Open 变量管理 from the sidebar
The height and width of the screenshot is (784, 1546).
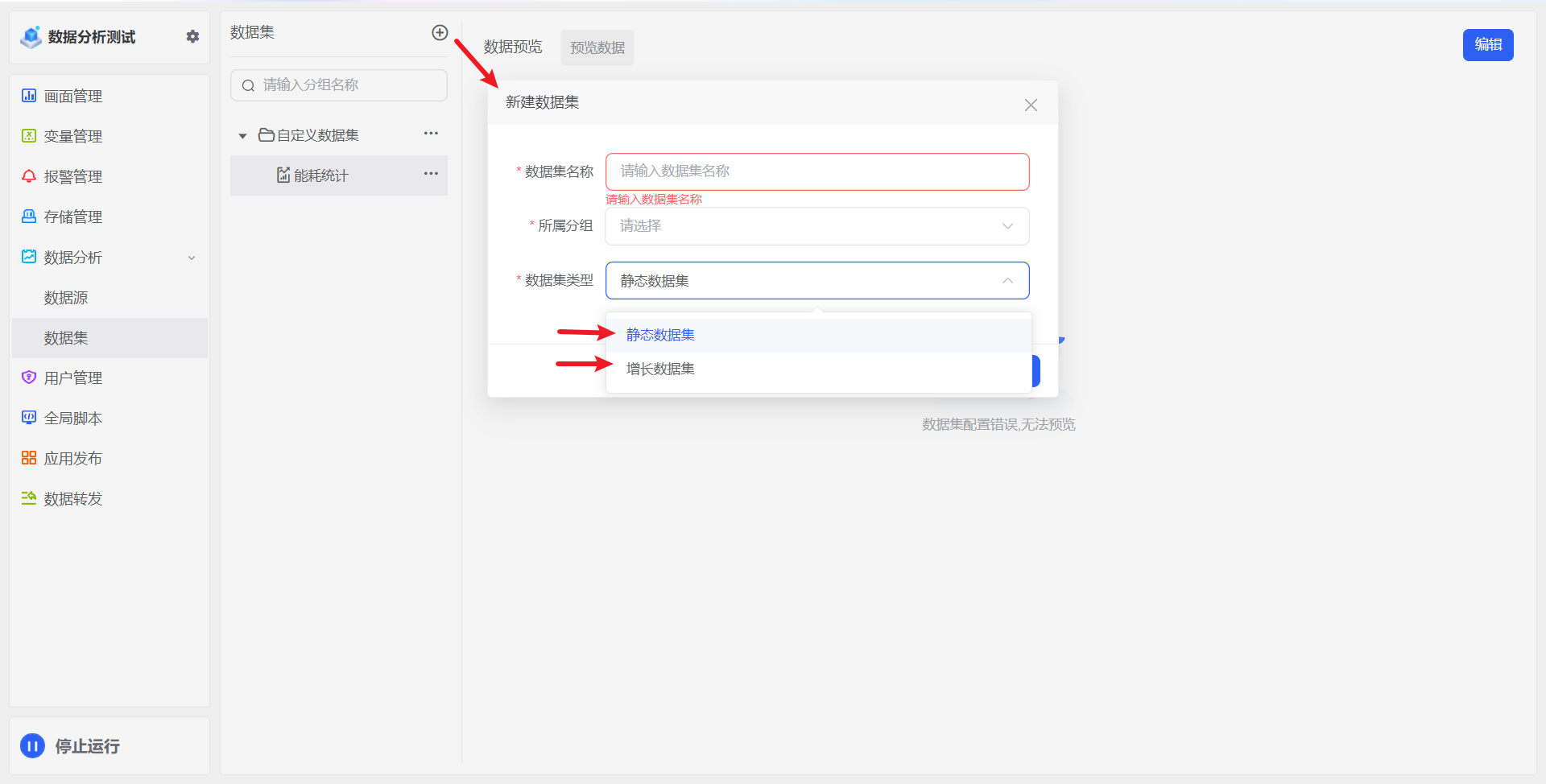tap(72, 137)
